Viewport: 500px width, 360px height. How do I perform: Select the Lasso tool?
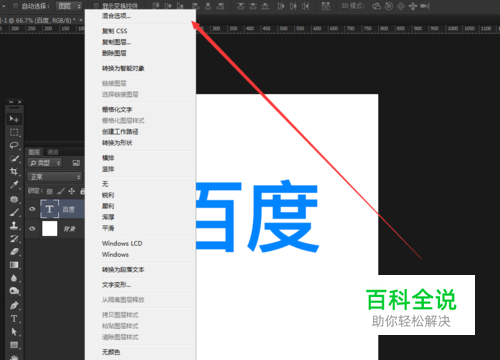tap(14, 146)
